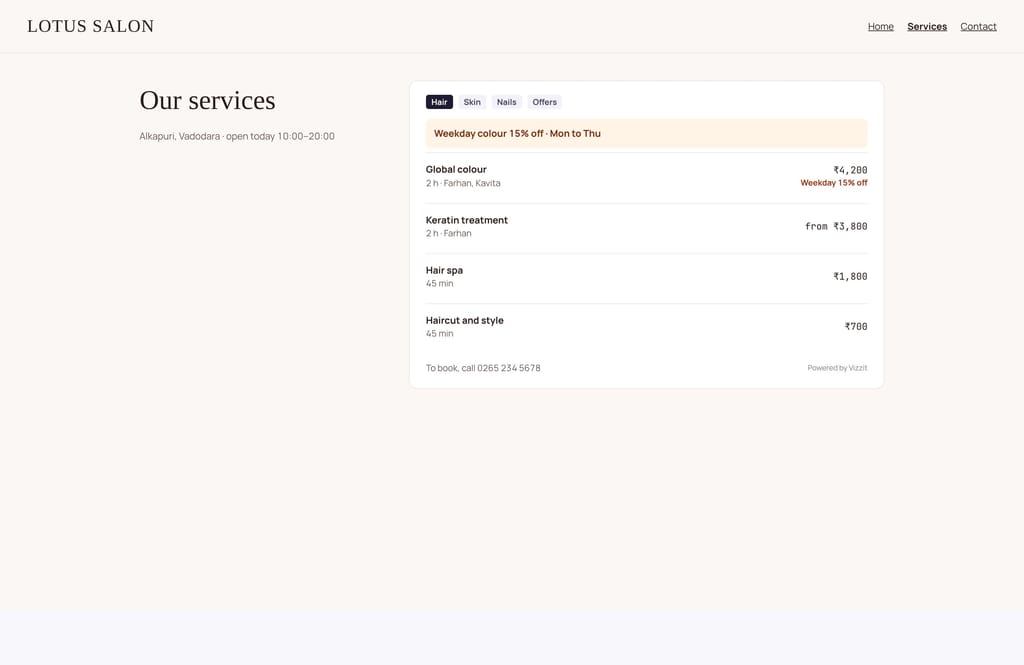Switch to the Nails tab
The width and height of the screenshot is (1024, 665).
[506, 102]
